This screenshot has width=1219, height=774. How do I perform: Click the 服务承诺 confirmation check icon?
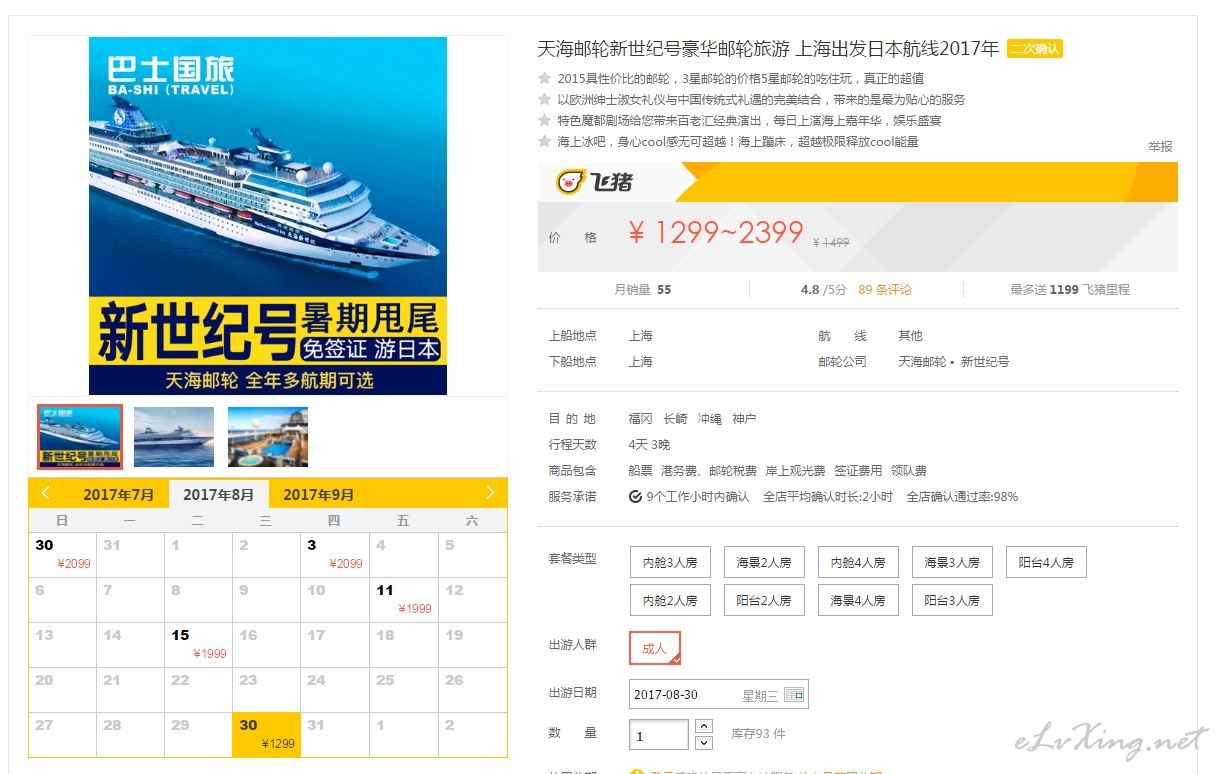(635, 497)
